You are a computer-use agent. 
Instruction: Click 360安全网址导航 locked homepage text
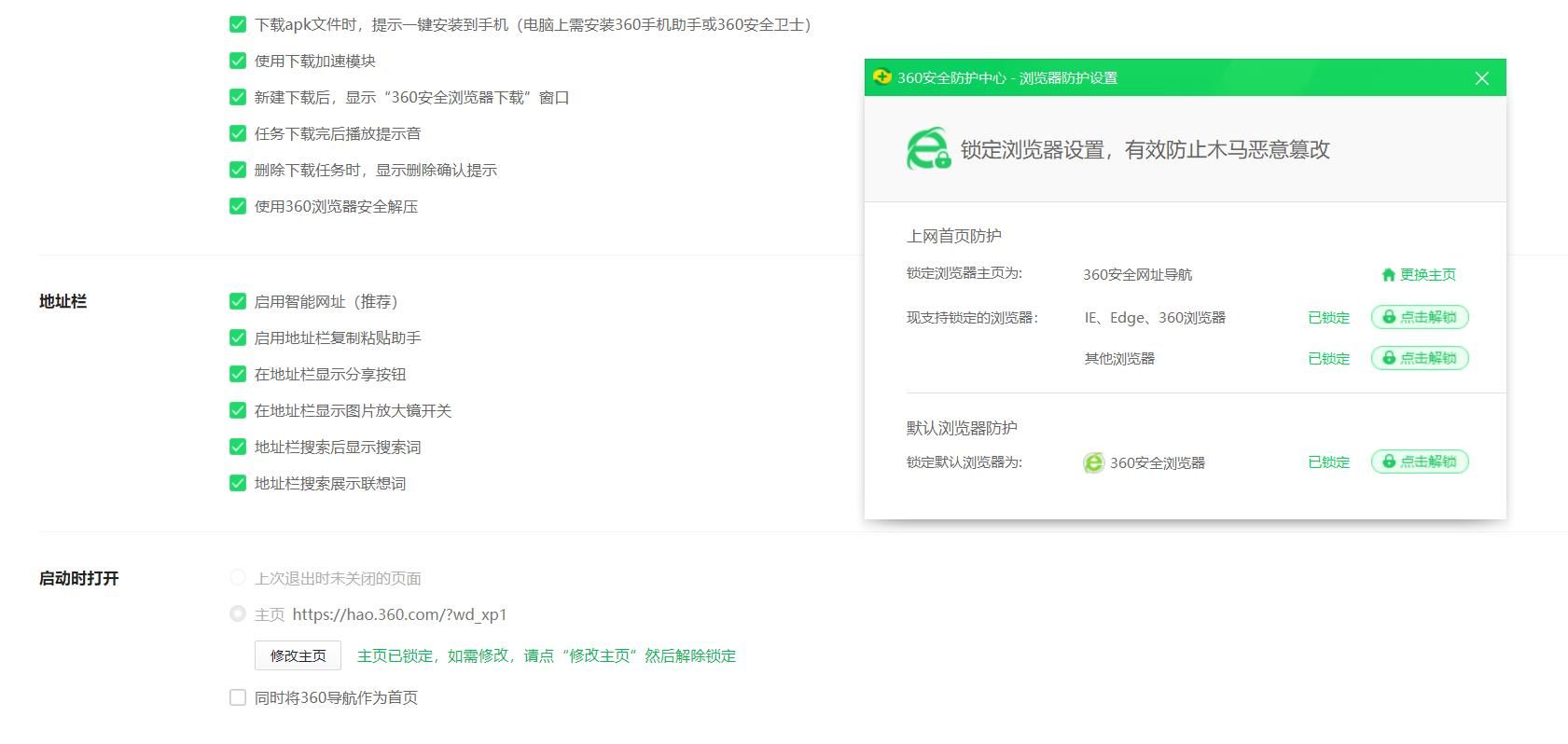click(x=1137, y=275)
